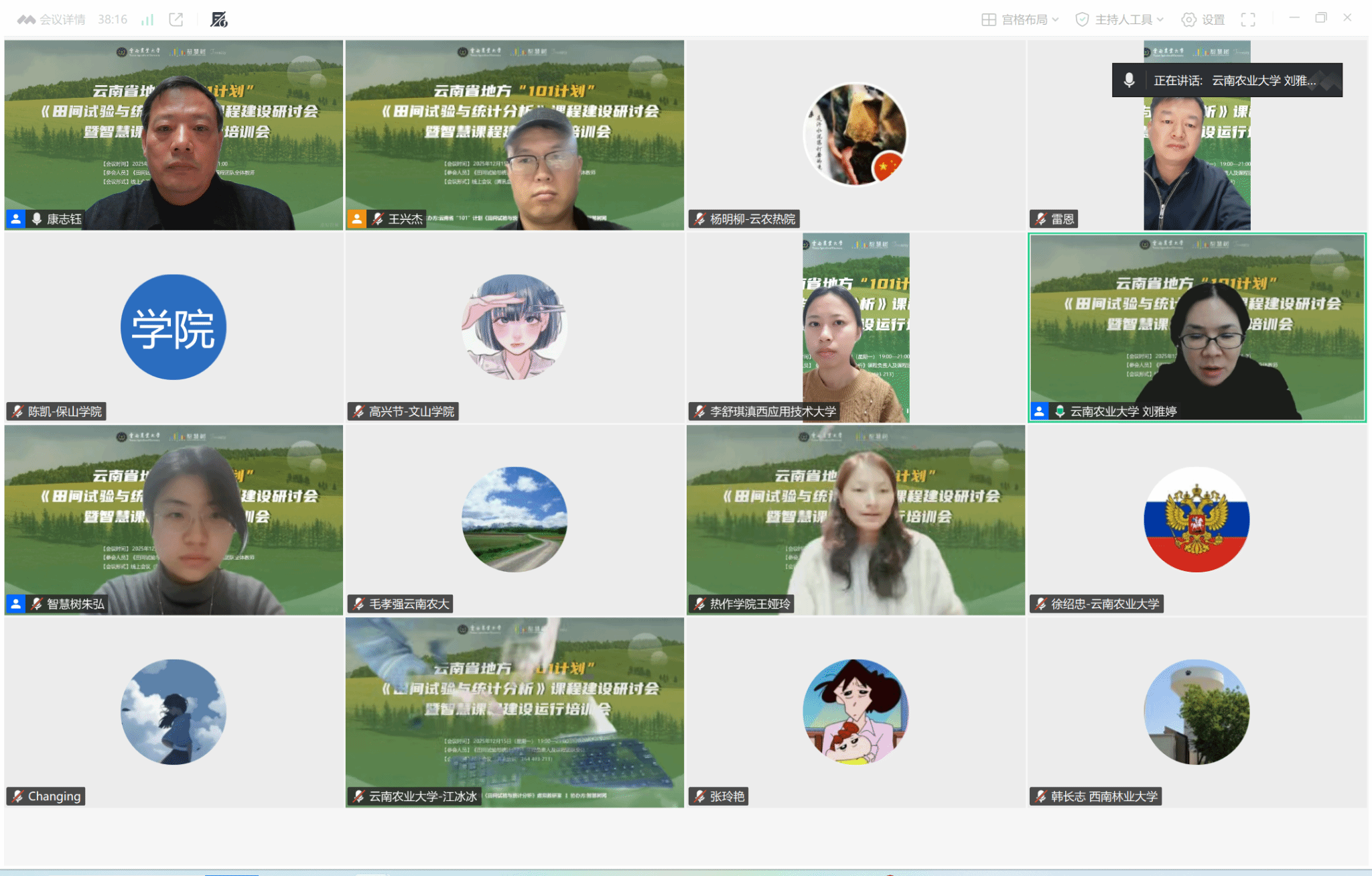
Task: Open 设置 settings gear
Action: point(1203,19)
